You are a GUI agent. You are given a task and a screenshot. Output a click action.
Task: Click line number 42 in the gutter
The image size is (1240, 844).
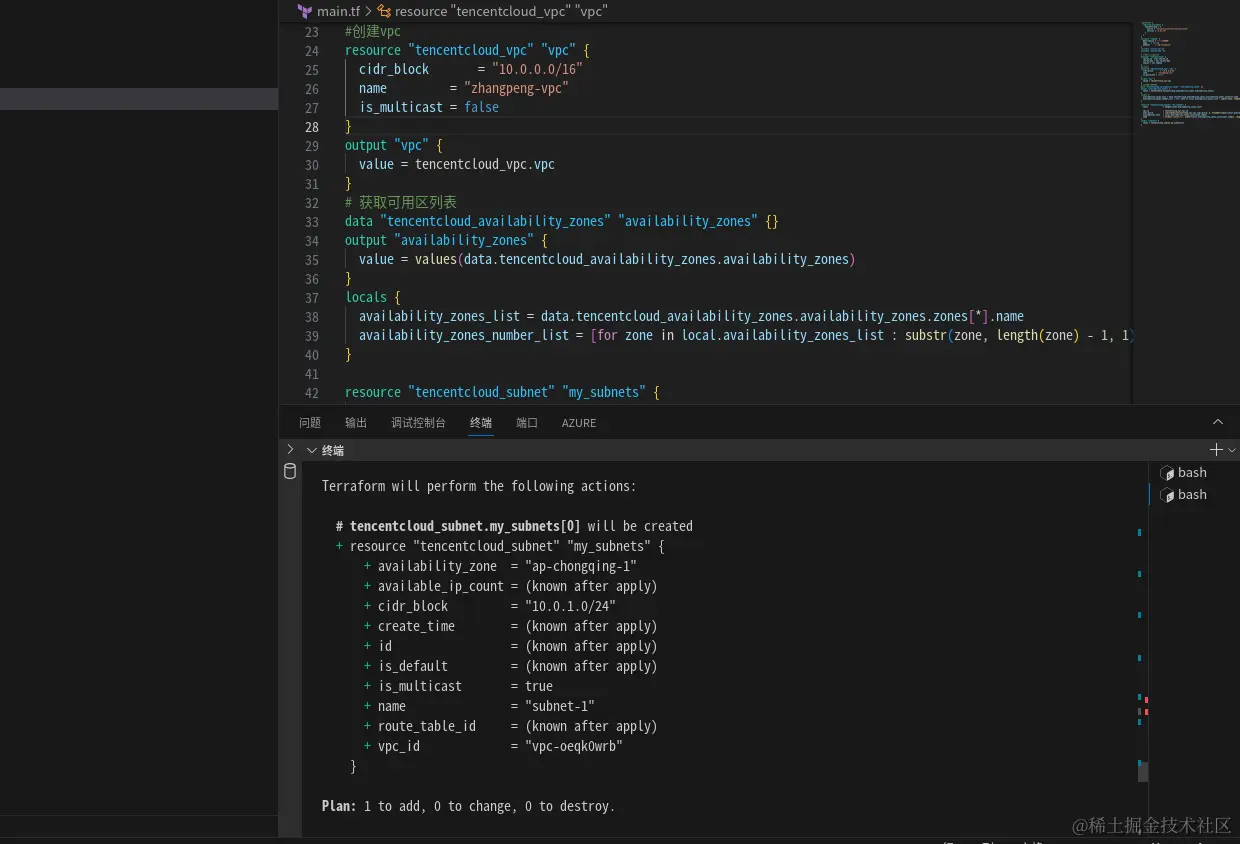point(312,393)
